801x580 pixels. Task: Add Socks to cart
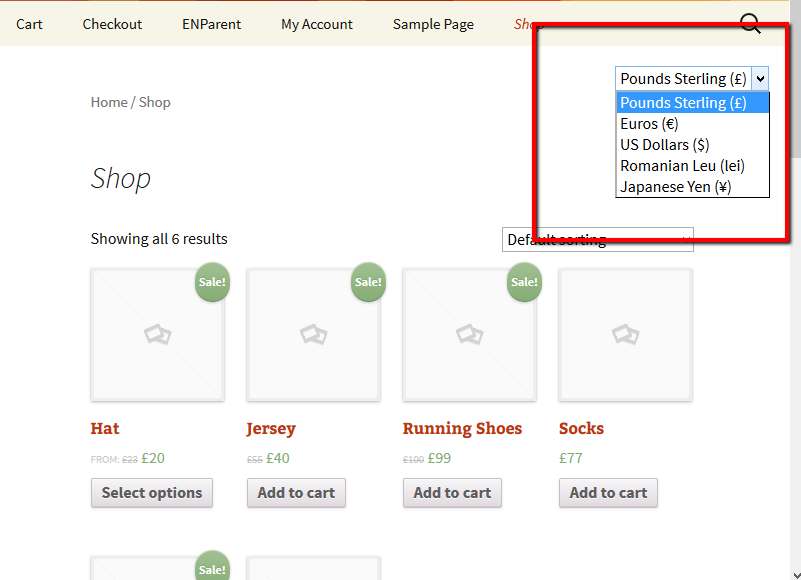tap(608, 493)
